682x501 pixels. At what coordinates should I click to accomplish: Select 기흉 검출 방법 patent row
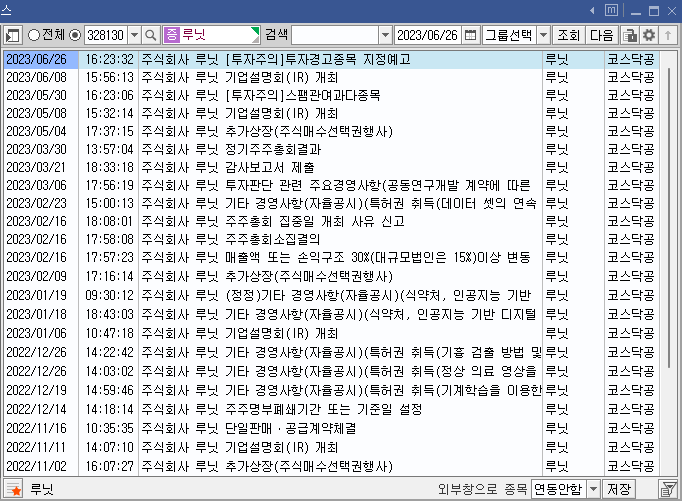coord(331,352)
